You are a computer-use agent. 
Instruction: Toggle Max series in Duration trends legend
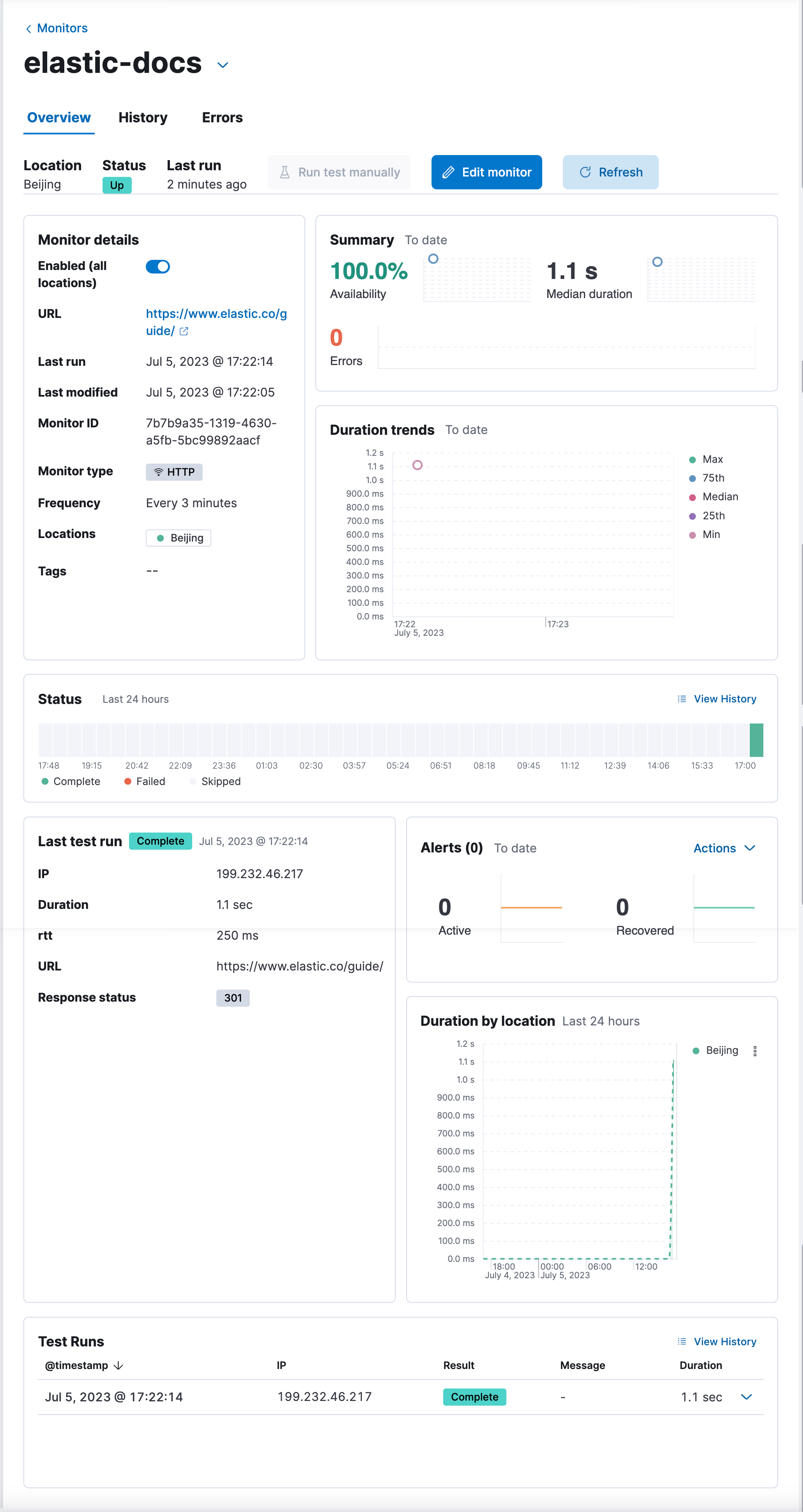click(x=712, y=459)
